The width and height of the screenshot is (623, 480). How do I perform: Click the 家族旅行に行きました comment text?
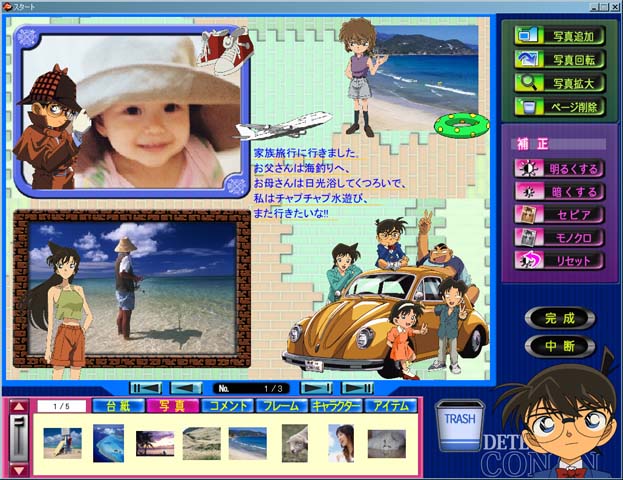[x=306, y=153]
